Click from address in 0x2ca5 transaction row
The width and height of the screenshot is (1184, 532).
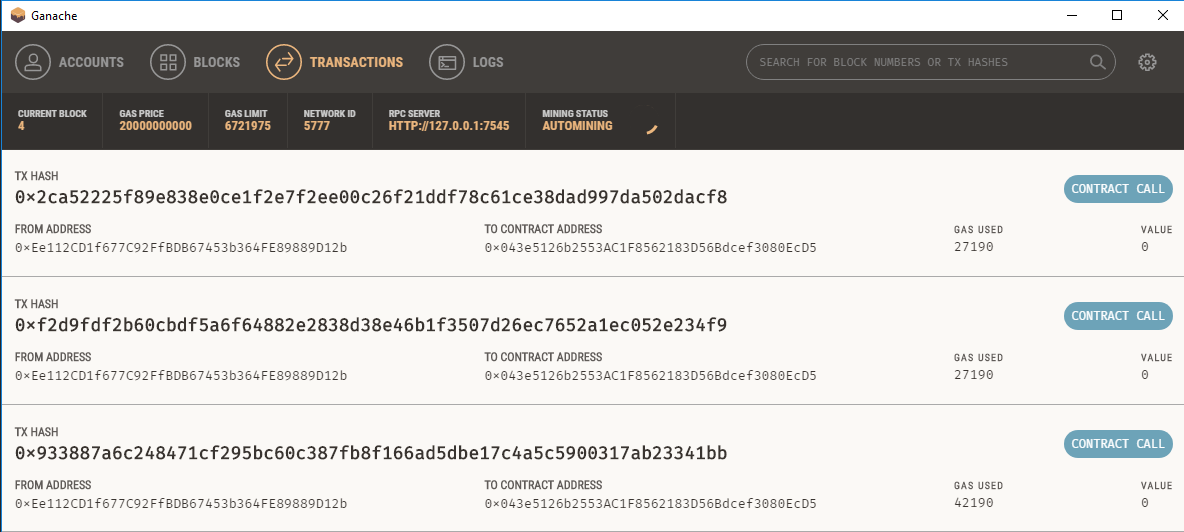point(180,248)
